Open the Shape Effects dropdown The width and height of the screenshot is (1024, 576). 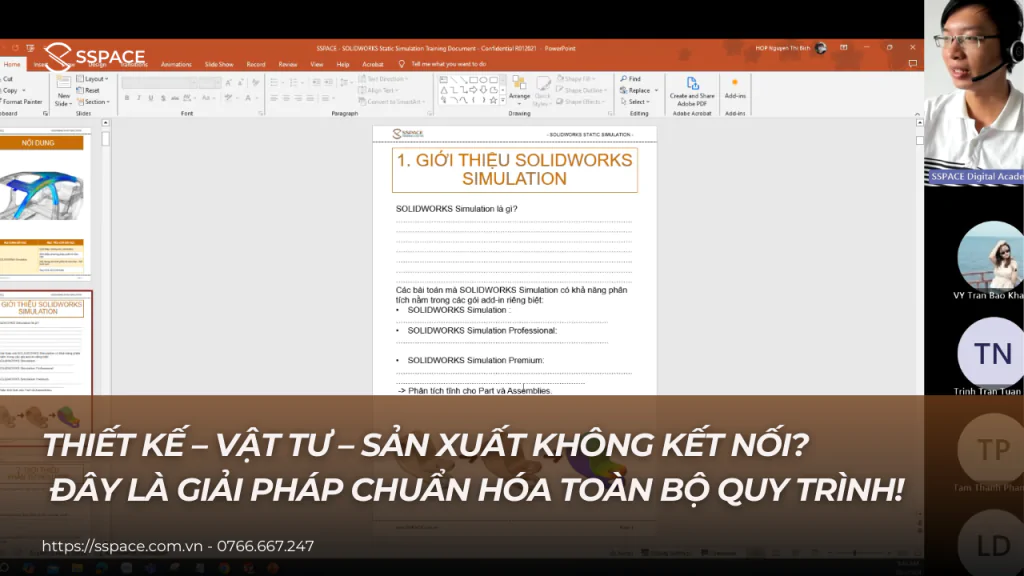581,102
